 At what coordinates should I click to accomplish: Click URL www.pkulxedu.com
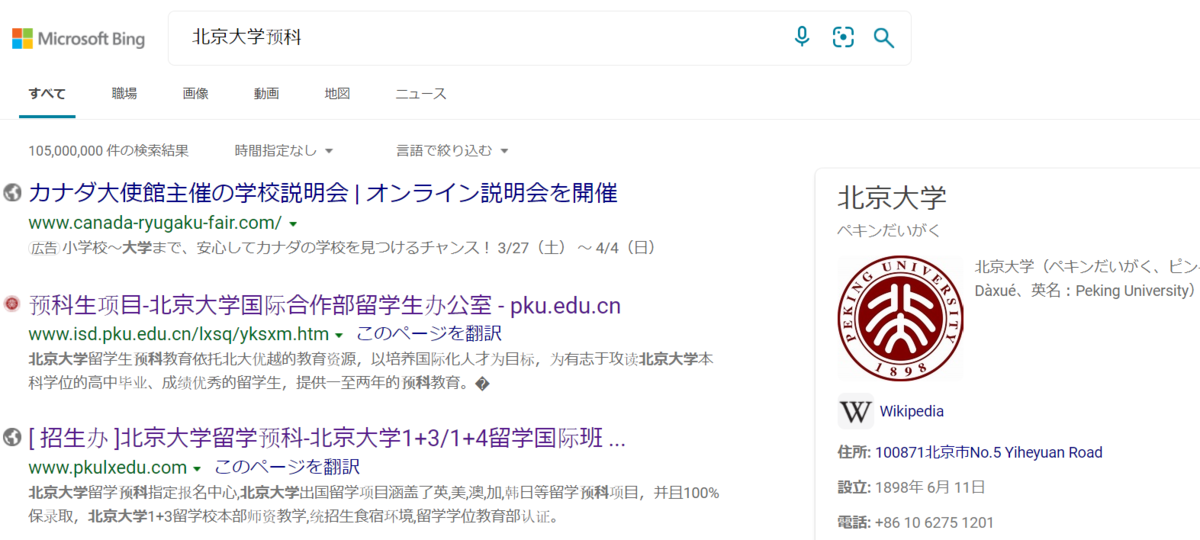point(108,467)
